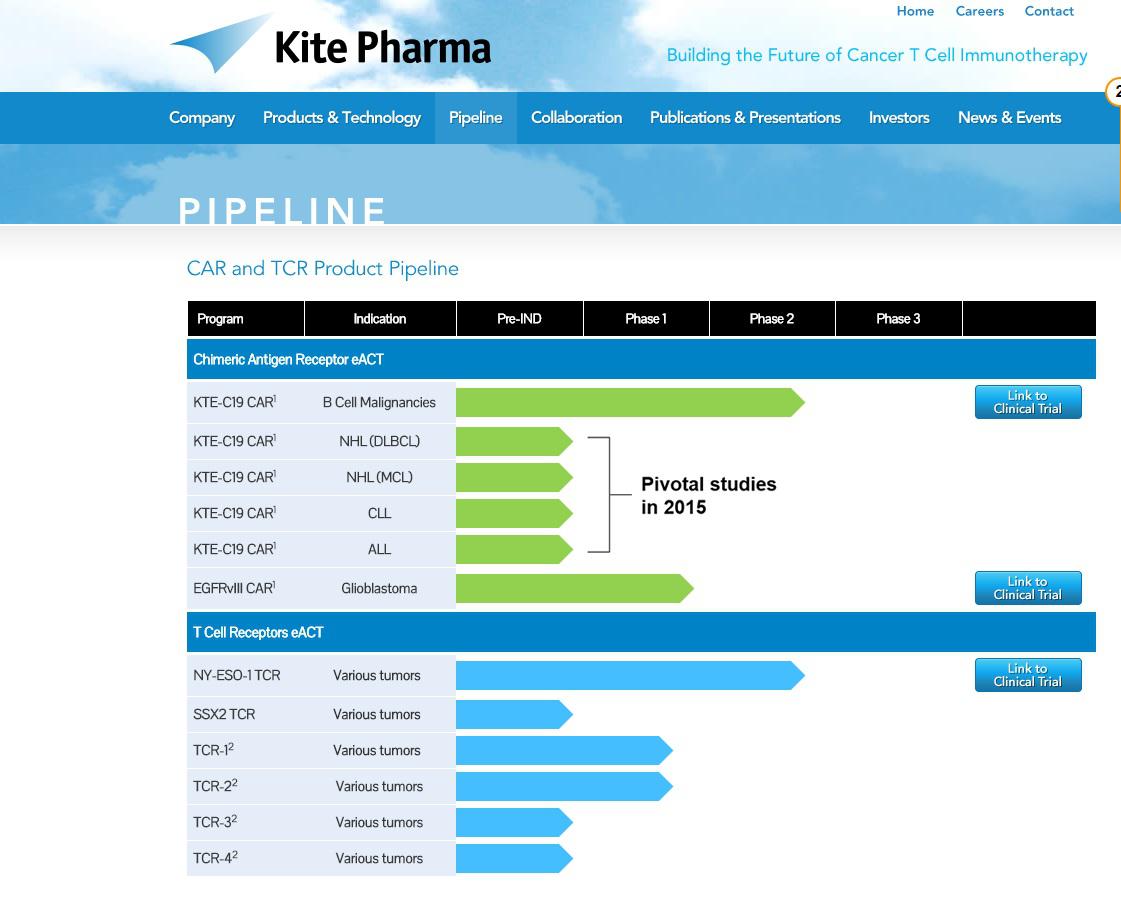Viewport: 1121px width, 903px height.
Task: Select the T Cell Receptors eACT header
Action: [258, 632]
